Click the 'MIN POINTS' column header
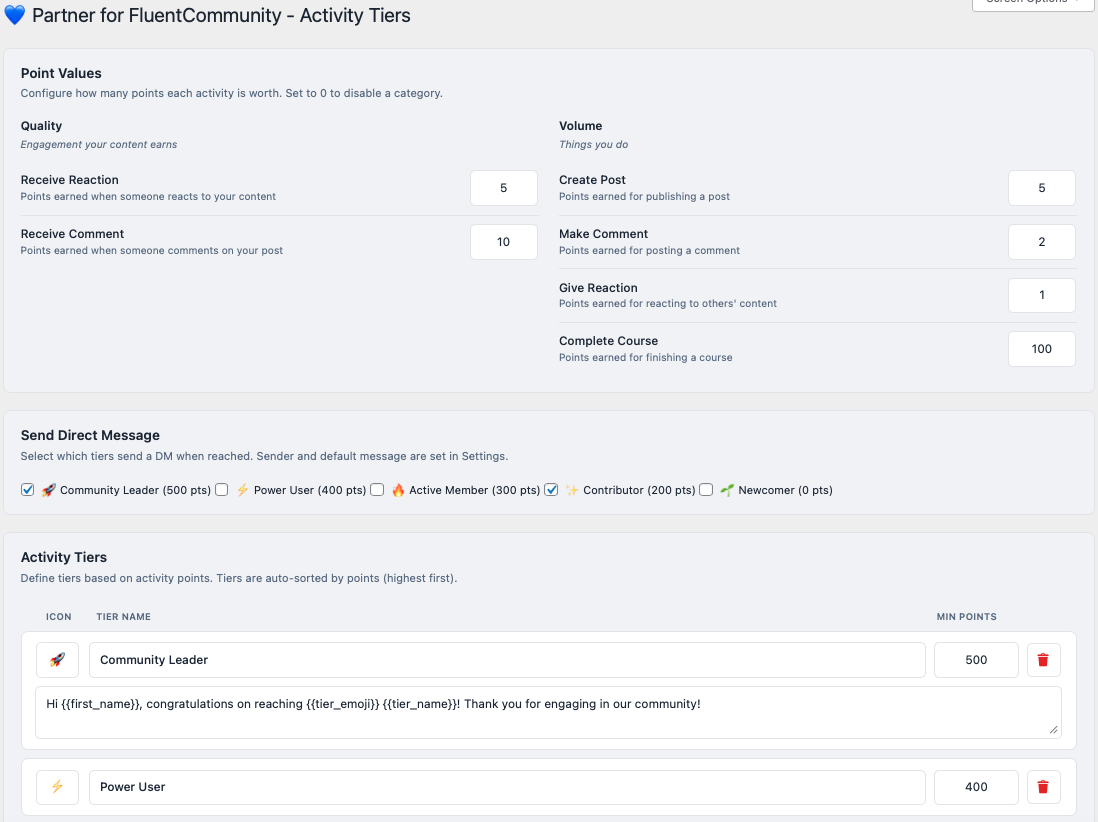The width and height of the screenshot is (1098, 822). 966,617
